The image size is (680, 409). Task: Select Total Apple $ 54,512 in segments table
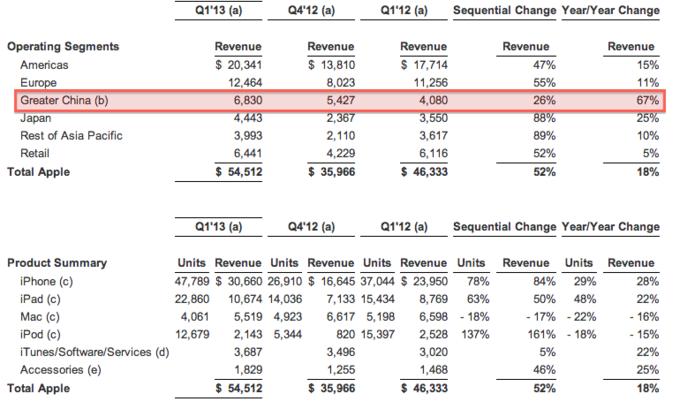[239, 172]
